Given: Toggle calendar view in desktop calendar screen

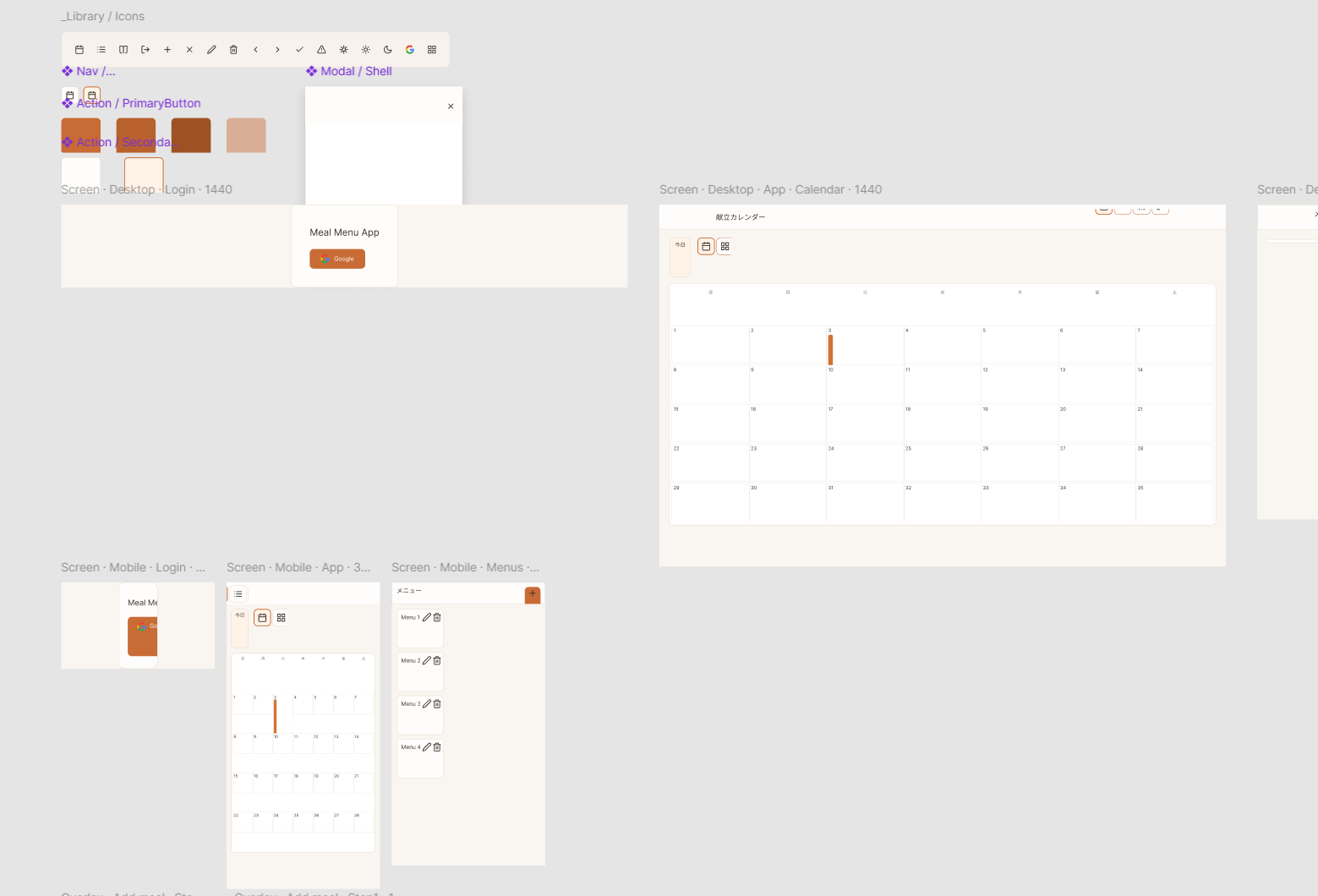Looking at the screenshot, I should pos(706,246).
